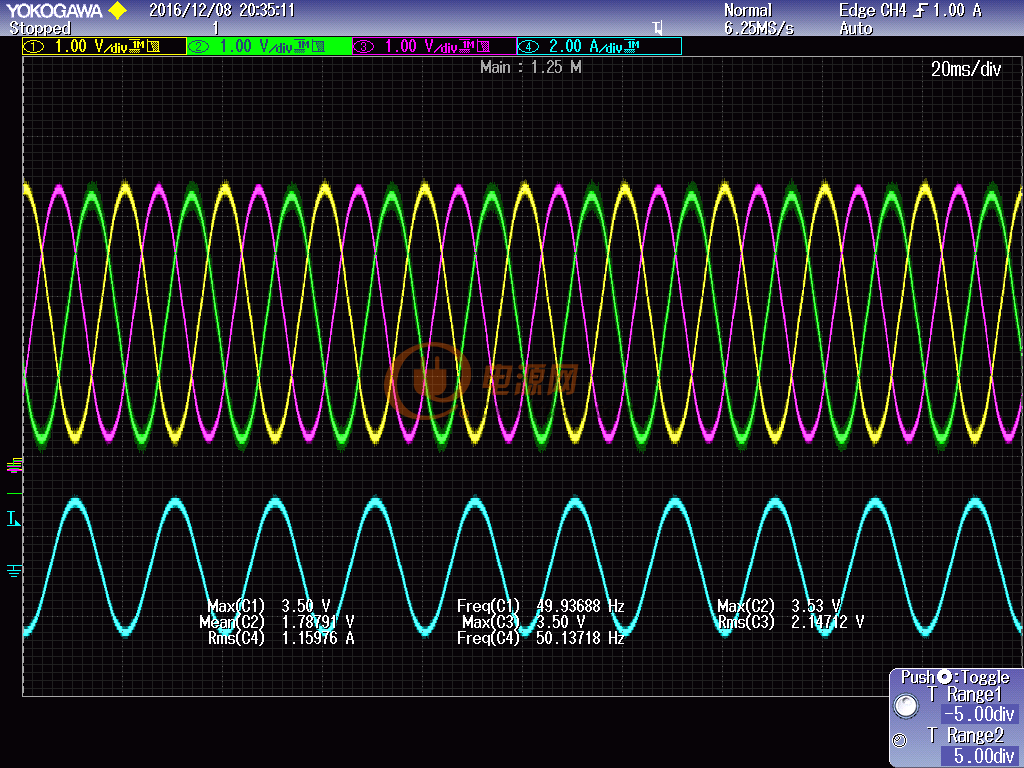
Task: Click the rising edge trigger slope icon
Action: (x=920, y=10)
